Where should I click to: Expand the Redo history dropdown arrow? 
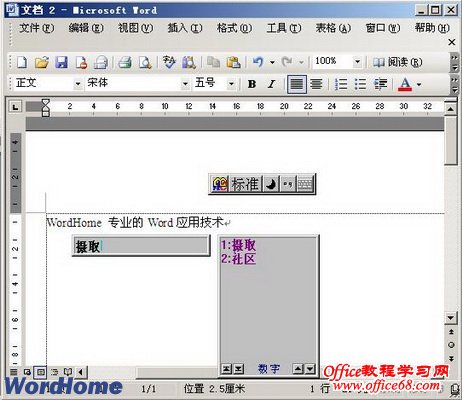[x=301, y=62]
